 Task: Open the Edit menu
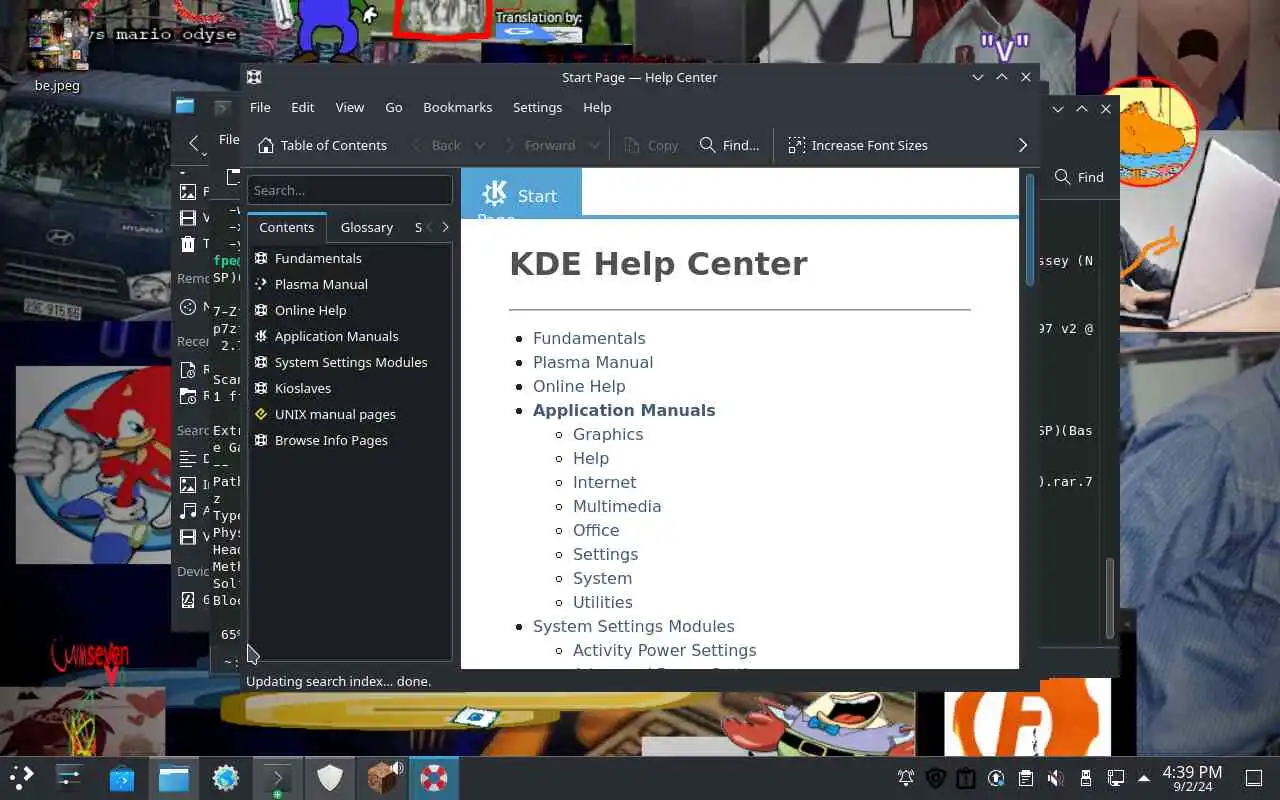pos(302,107)
